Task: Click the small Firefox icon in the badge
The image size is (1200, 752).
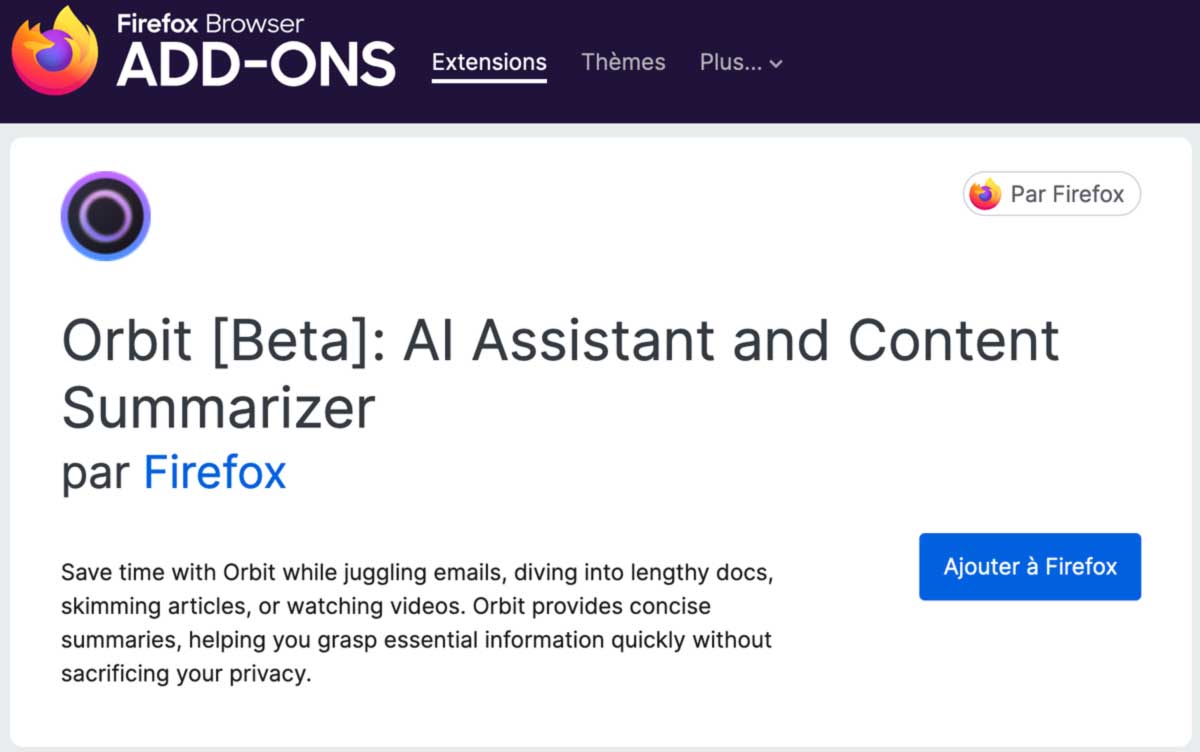Action: coord(985,194)
